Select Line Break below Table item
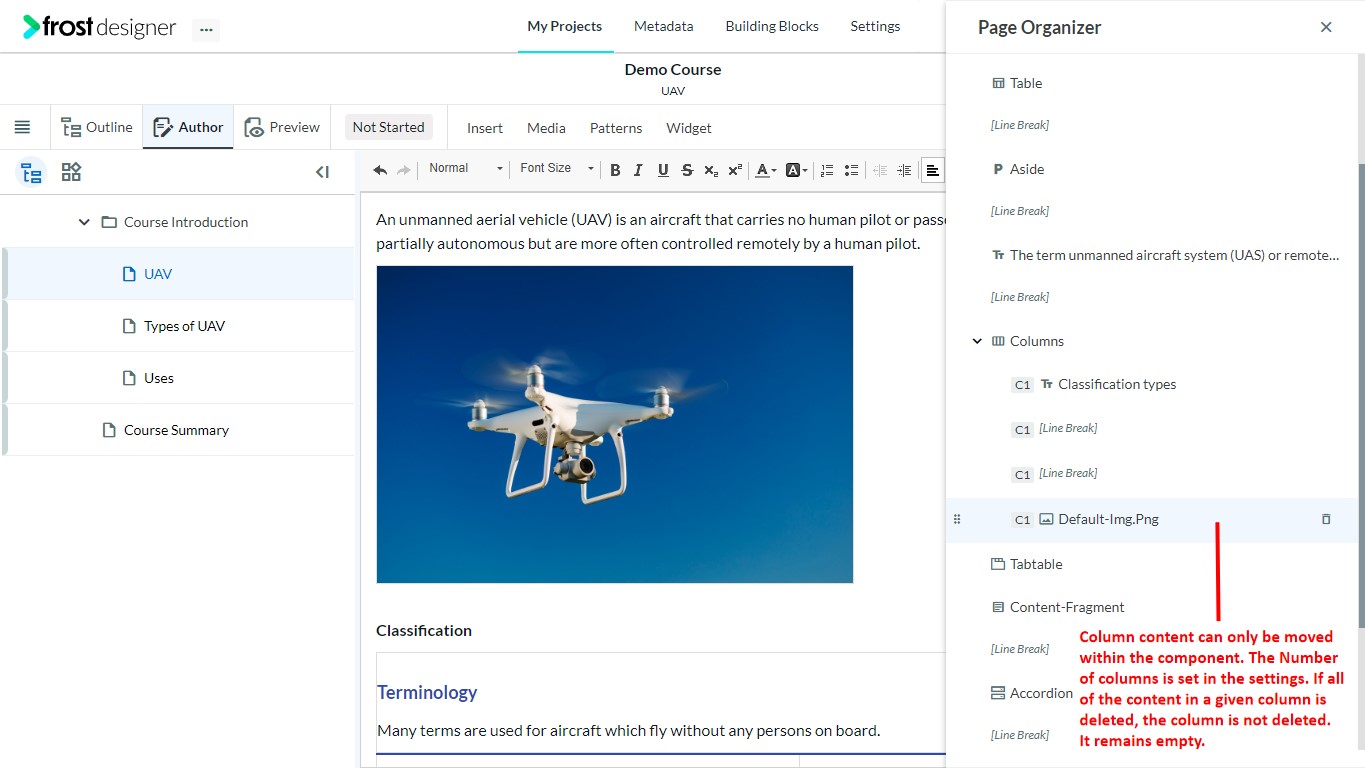The height and width of the screenshot is (768, 1365). coord(1020,125)
